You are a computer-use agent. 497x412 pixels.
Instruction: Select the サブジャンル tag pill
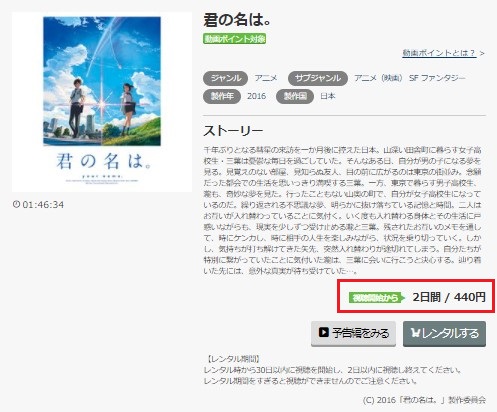point(318,78)
